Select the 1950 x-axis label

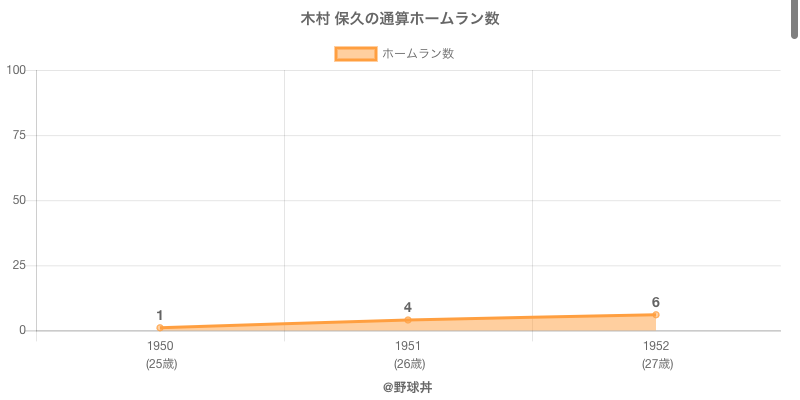coord(160,346)
